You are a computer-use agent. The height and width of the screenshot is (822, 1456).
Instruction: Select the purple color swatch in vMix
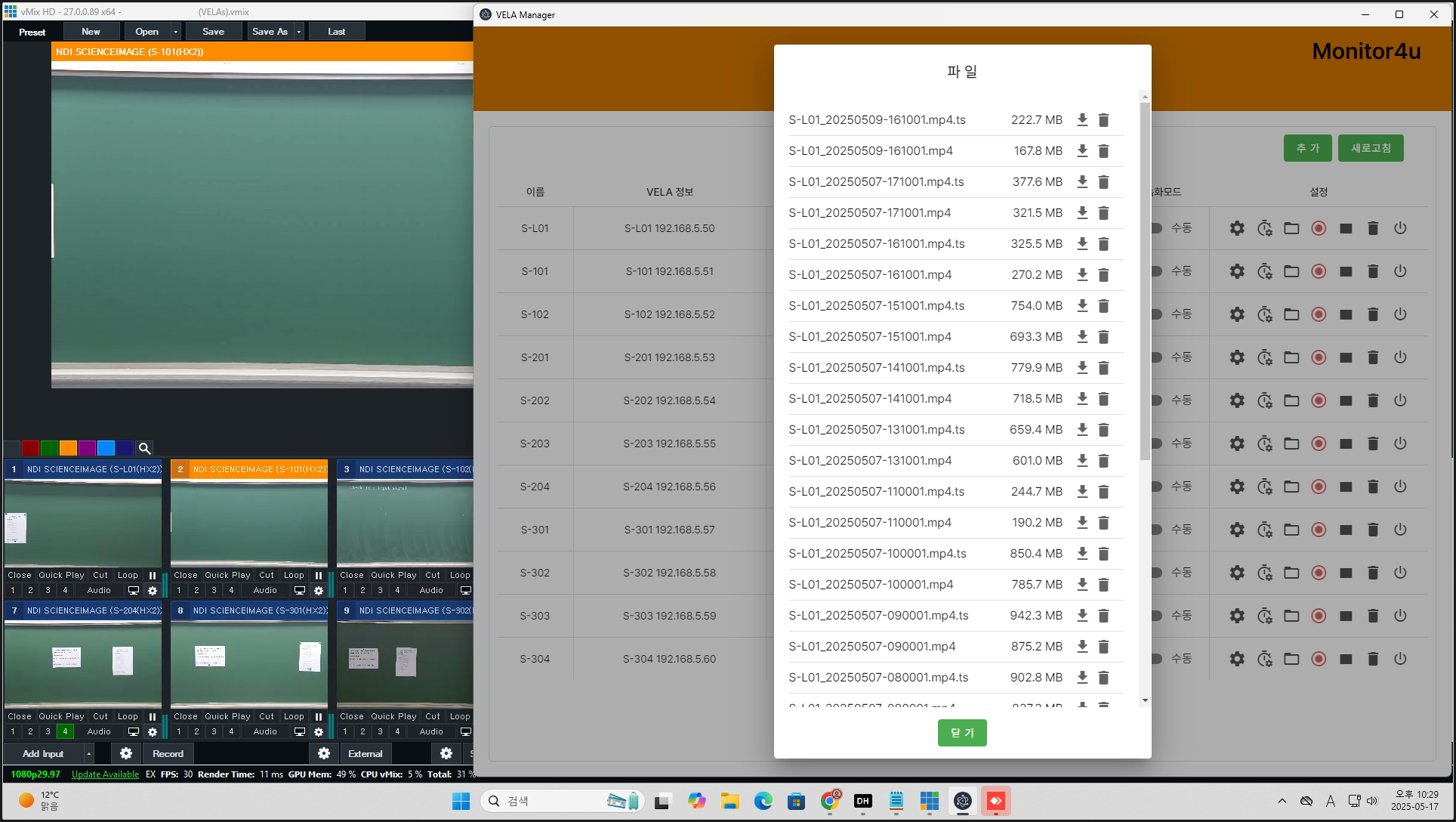tap(87, 448)
